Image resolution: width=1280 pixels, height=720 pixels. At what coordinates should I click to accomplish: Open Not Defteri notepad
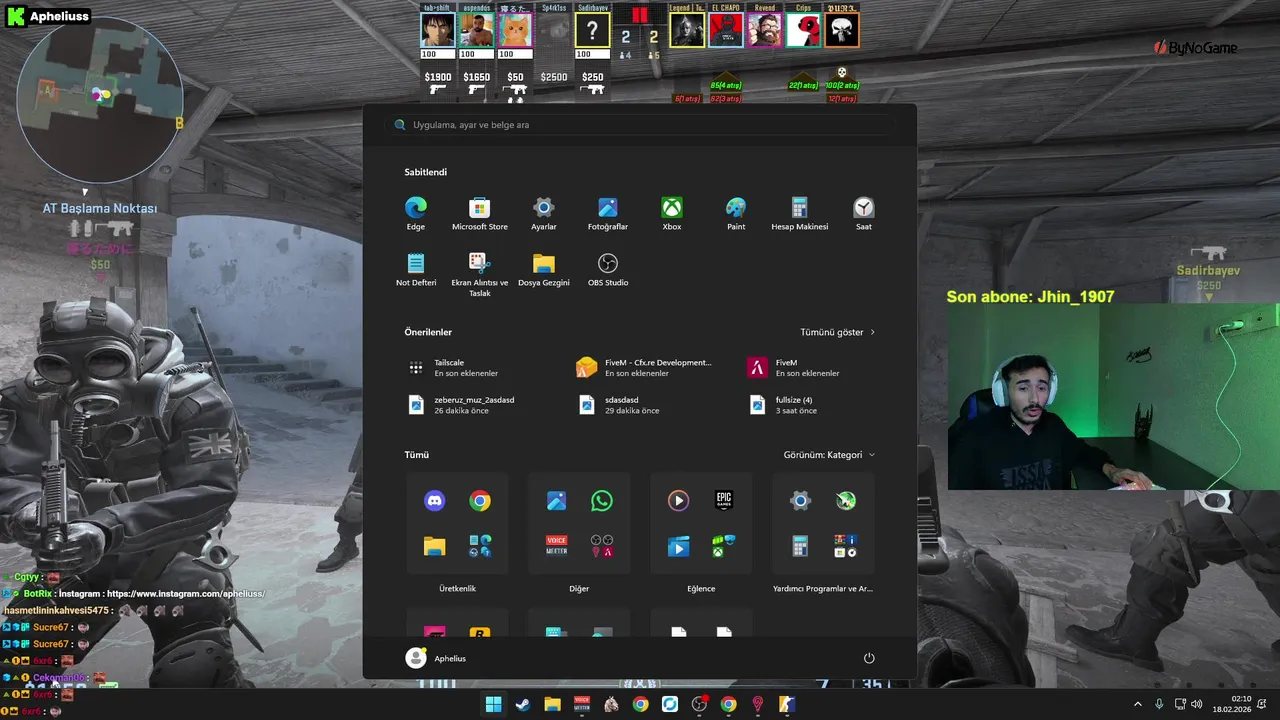coord(416,270)
